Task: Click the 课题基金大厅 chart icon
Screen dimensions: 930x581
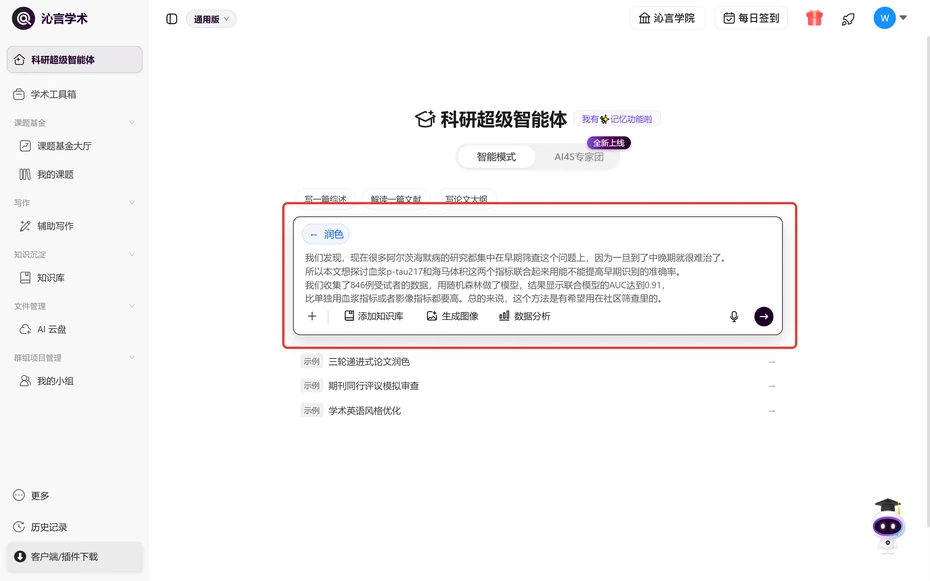Action: tap(25, 146)
